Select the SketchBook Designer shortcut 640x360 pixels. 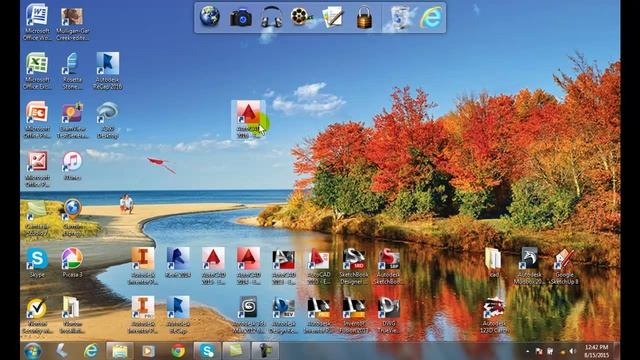point(354,266)
